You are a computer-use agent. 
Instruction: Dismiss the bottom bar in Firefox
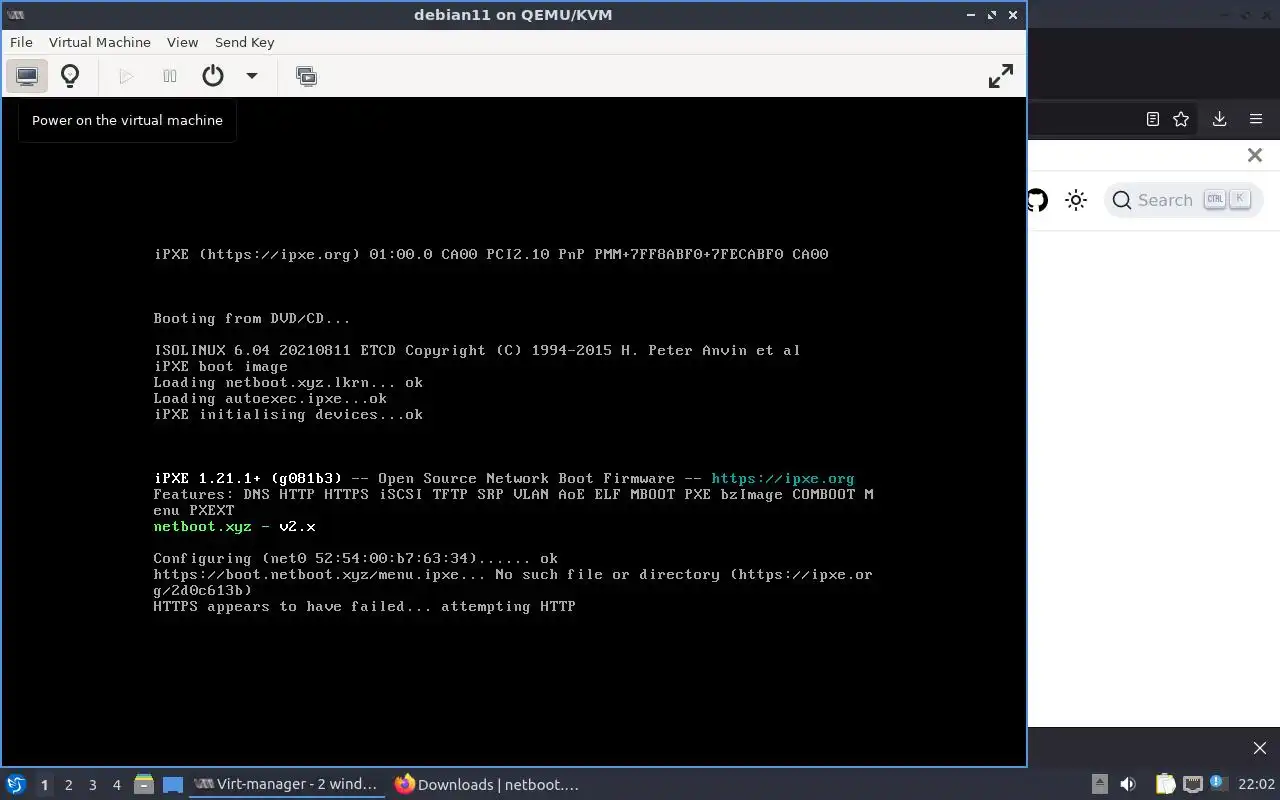coord(1260,748)
